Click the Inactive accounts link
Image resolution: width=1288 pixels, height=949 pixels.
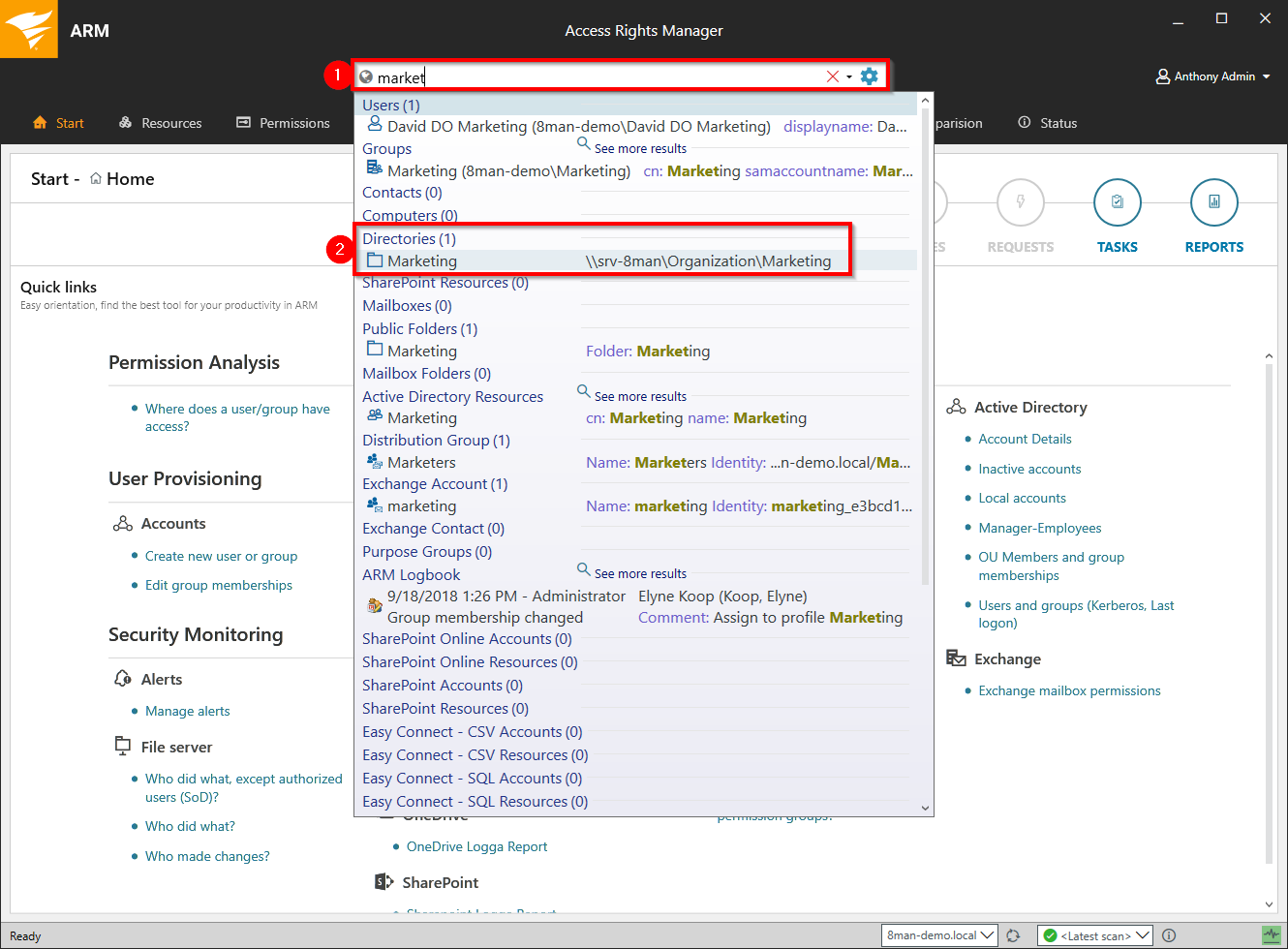1029,469
